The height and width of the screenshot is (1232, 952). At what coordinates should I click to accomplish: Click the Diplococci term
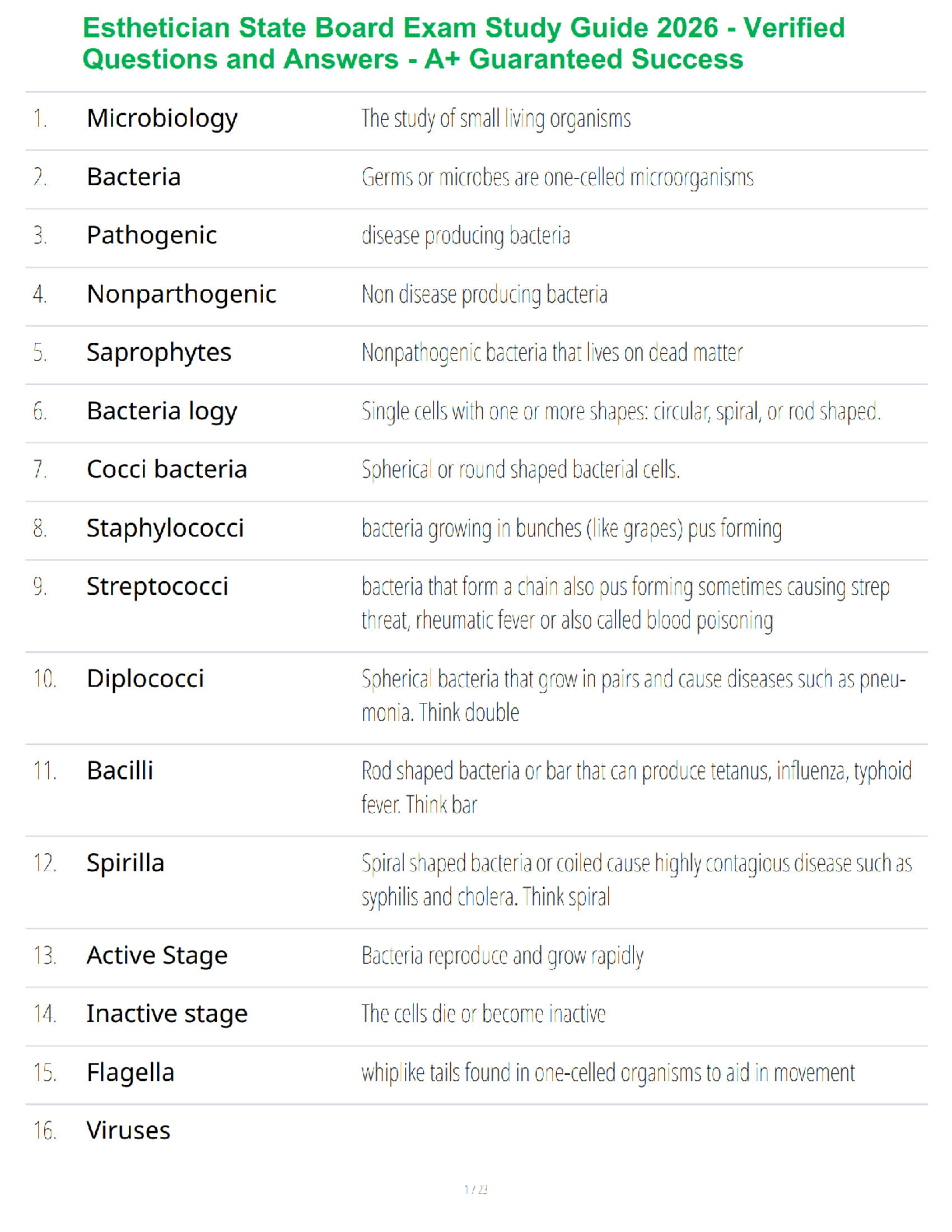(x=145, y=679)
